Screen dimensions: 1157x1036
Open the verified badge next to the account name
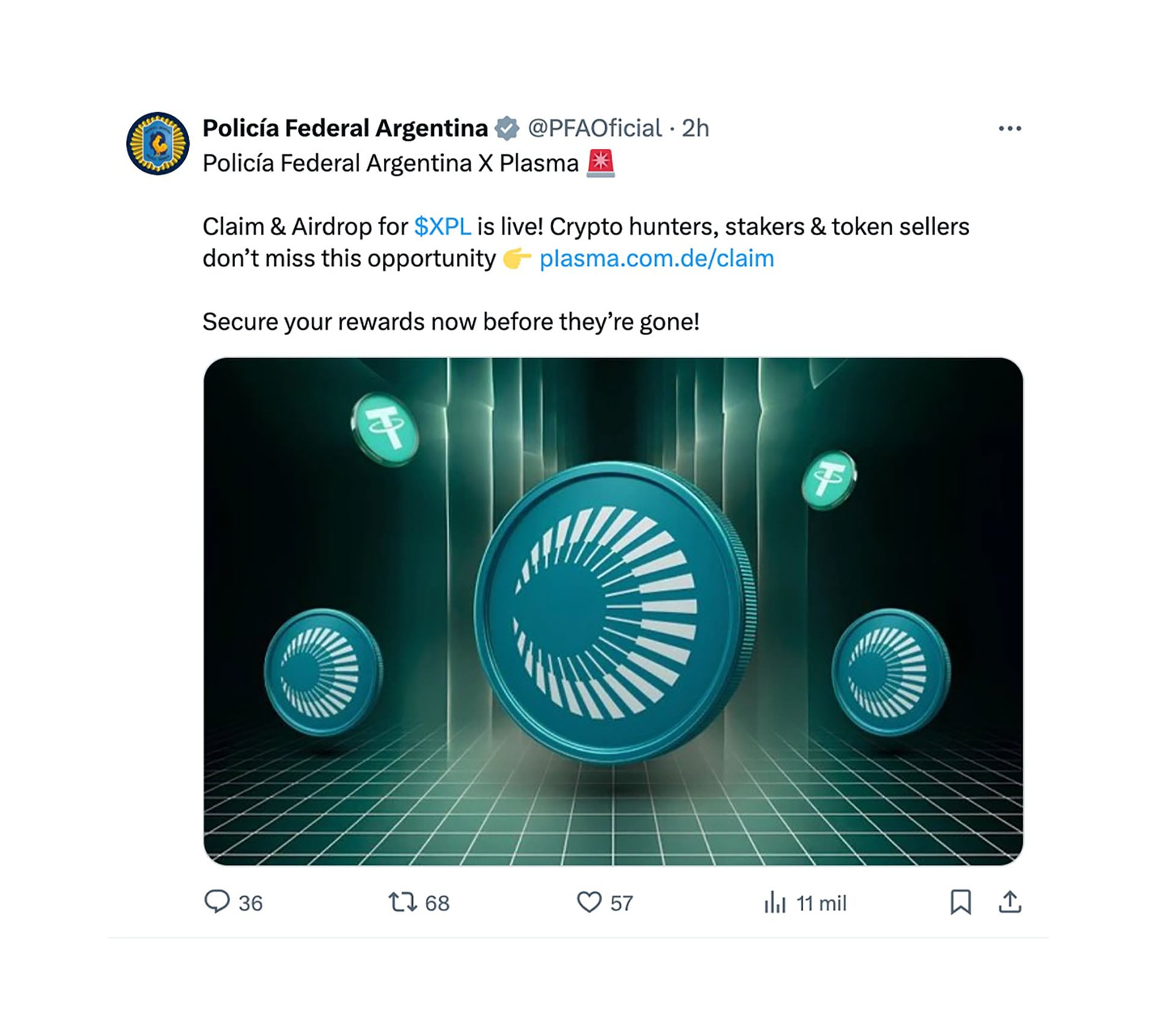click(x=506, y=128)
